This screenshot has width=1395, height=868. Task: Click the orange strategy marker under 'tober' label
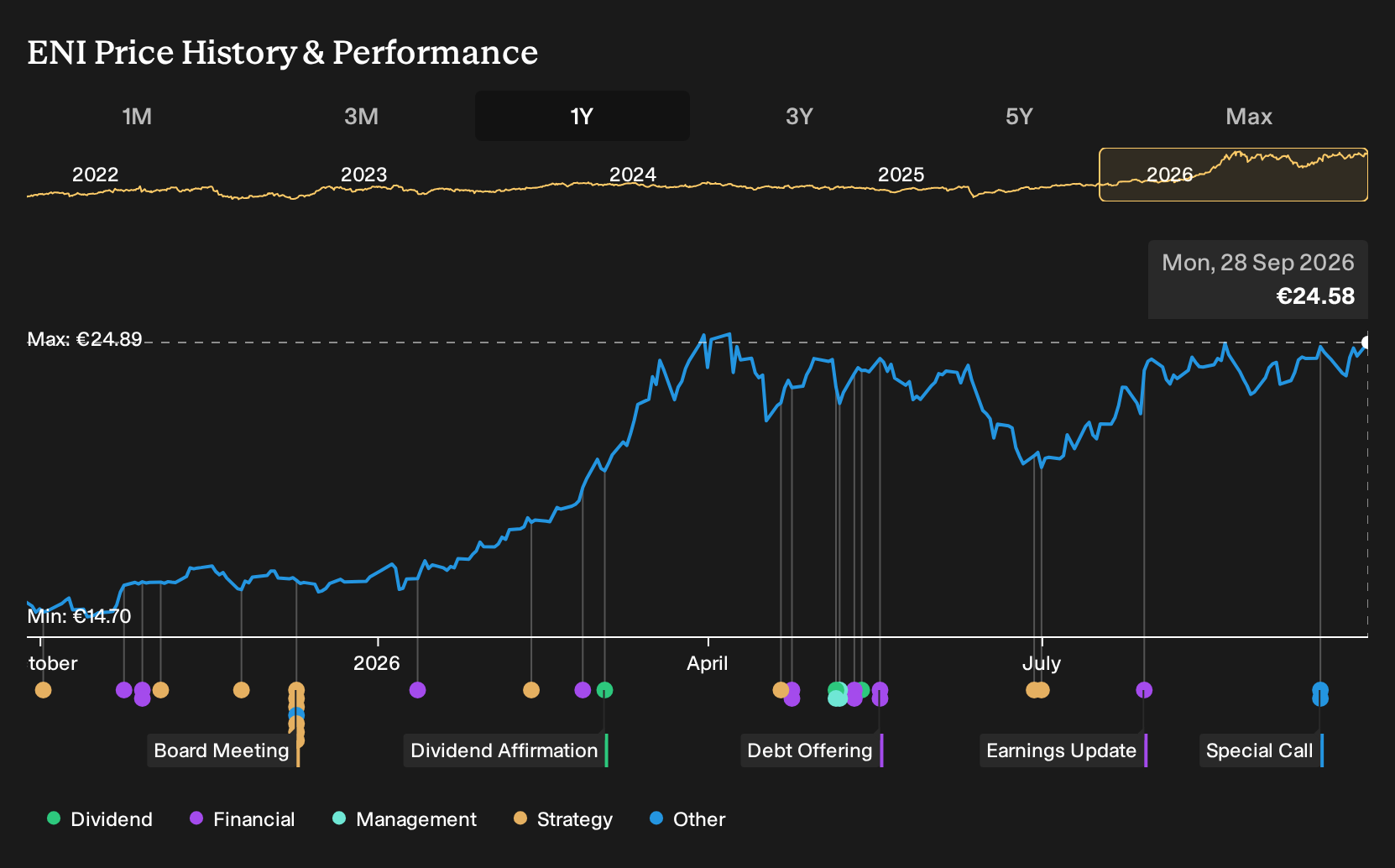[x=44, y=690]
